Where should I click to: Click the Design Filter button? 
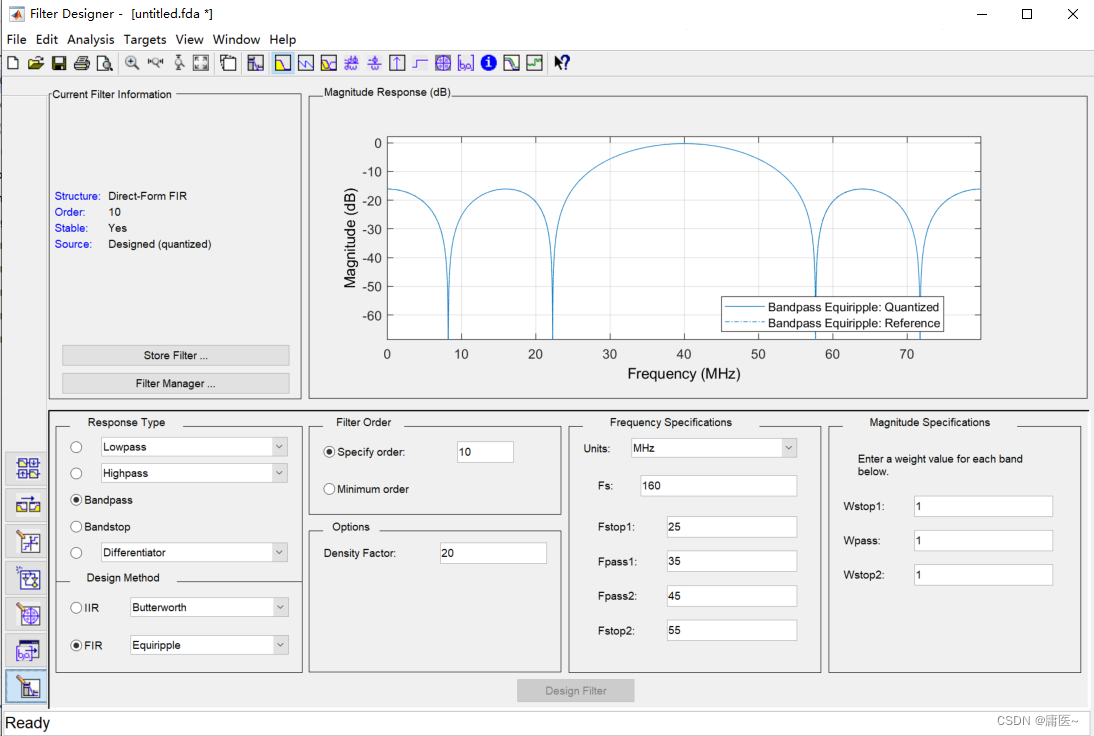[x=576, y=691]
